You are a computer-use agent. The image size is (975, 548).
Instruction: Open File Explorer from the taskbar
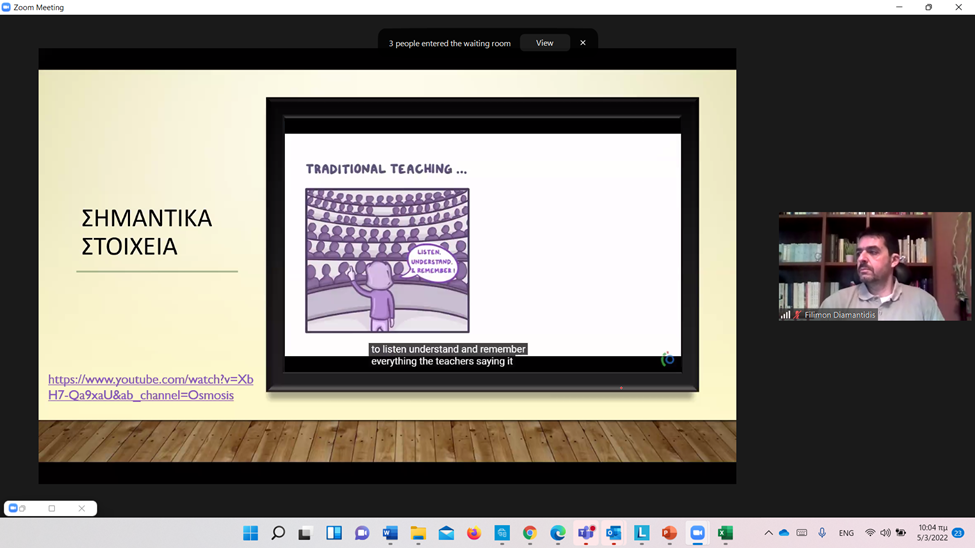coord(418,533)
